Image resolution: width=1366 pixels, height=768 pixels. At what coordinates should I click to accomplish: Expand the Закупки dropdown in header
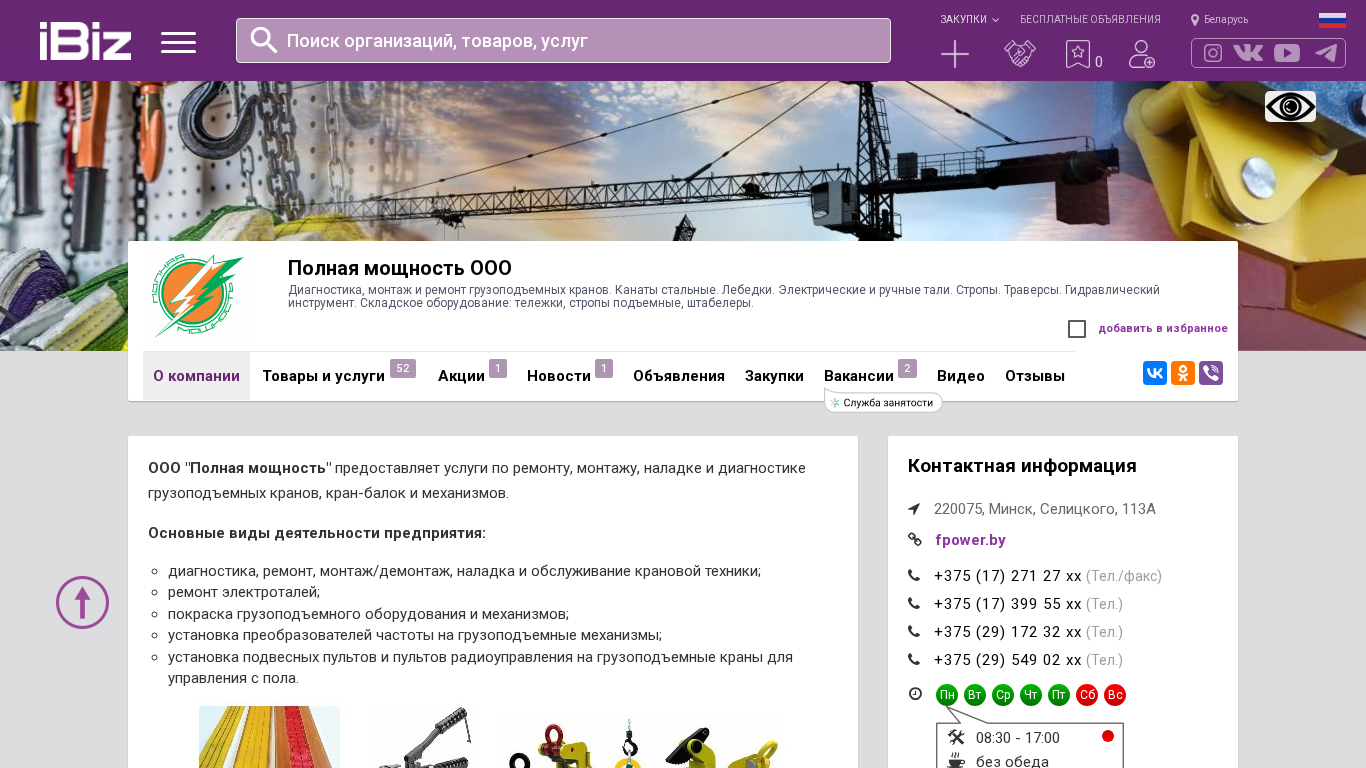point(969,20)
